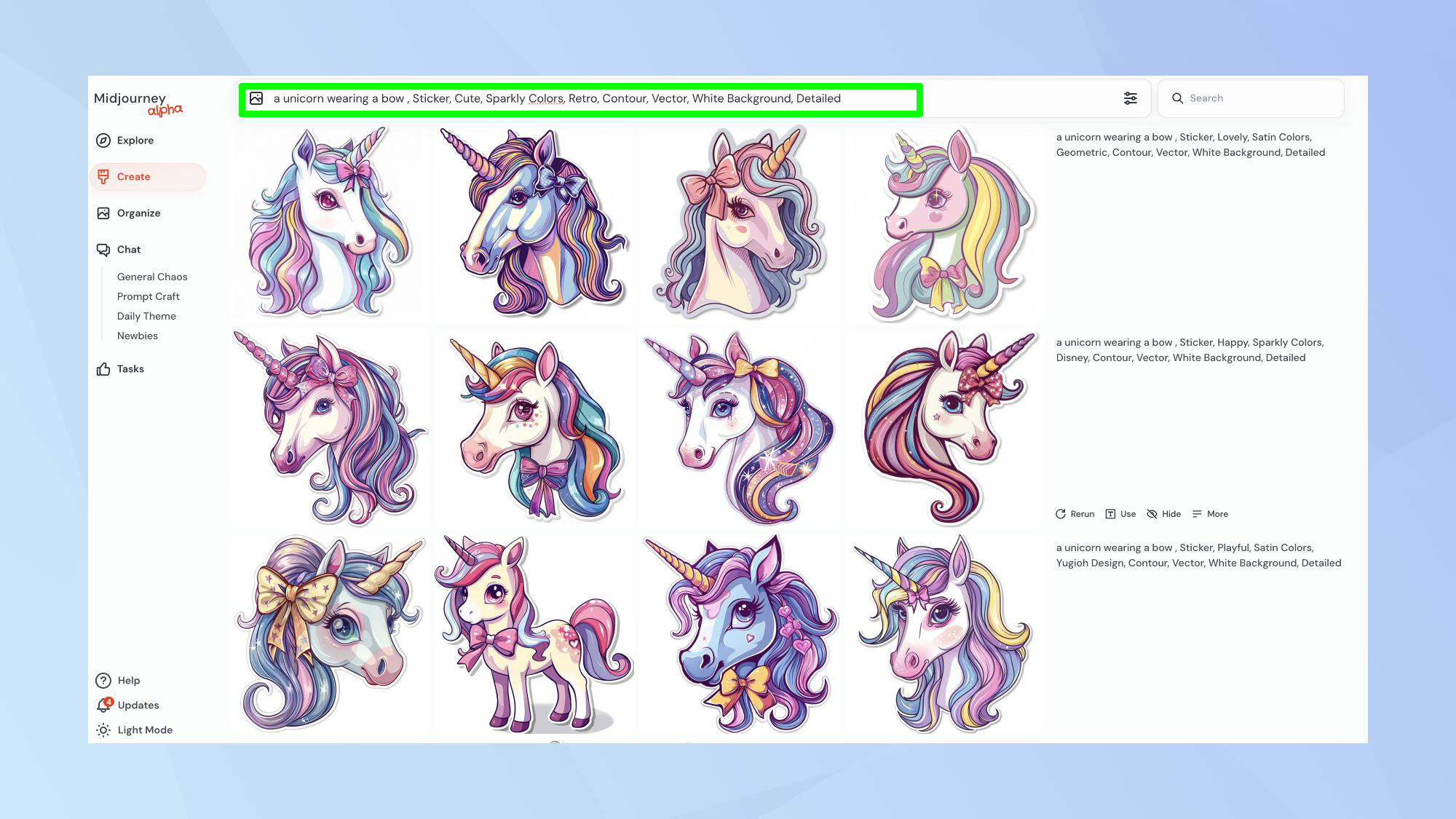Image resolution: width=1456 pixels, height=819 pixels.
Task: Open the General Chaos chat room
Action: click(152, 277)
